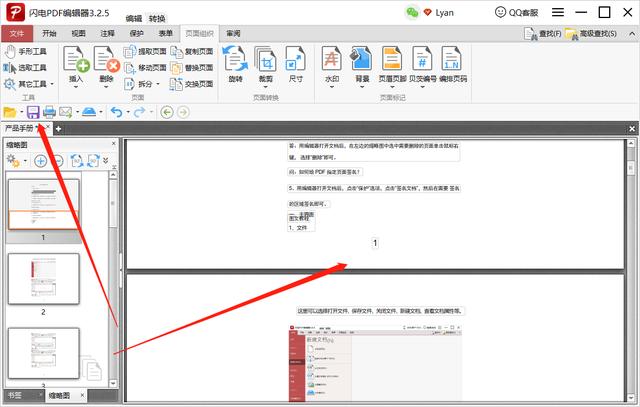
Task: Click the Redo arrow
Action: [140, 112]
